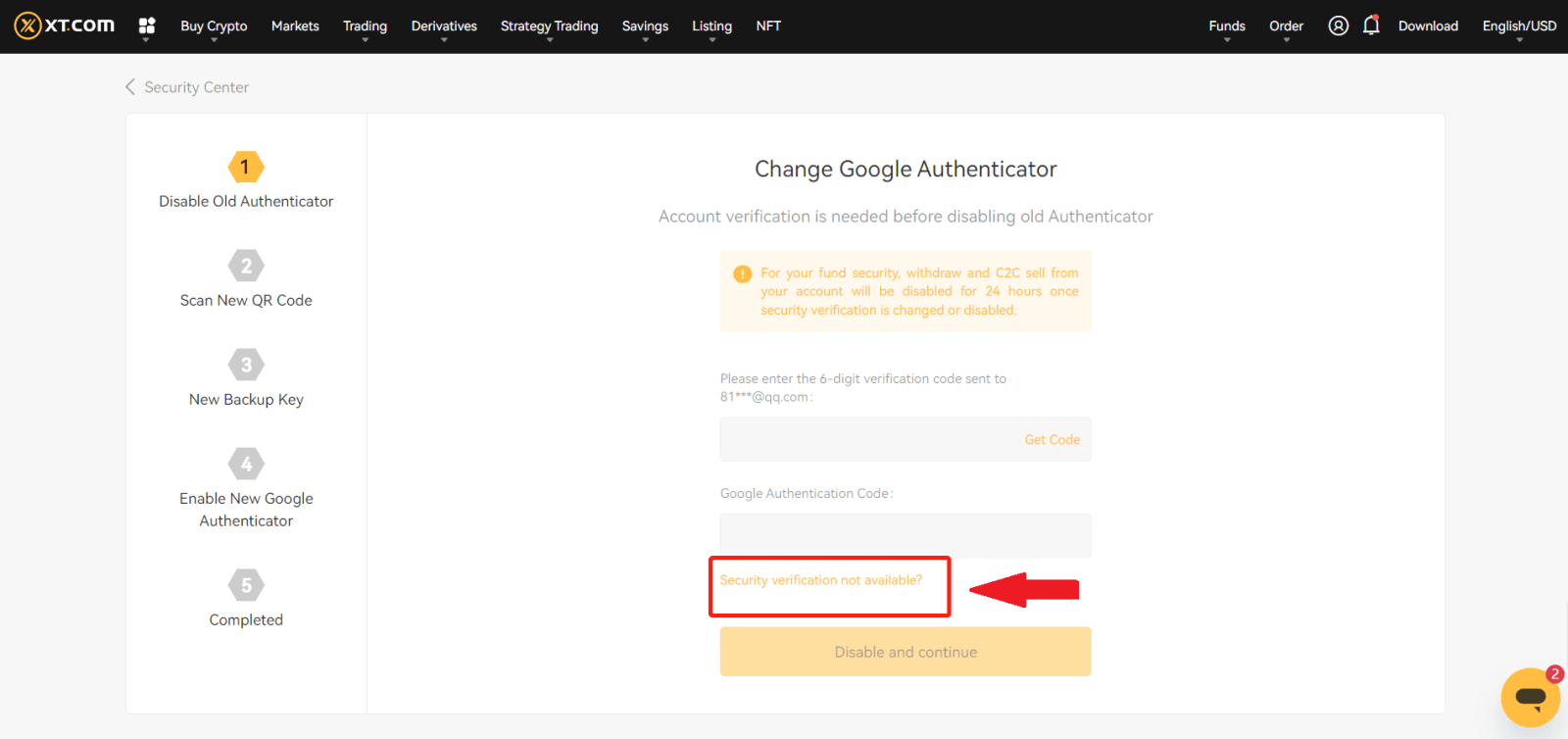Viewport: 1568px width, 739px height.
Task: Expand the Buy Crypto dropdown
Action: click(x=214, y=26)
